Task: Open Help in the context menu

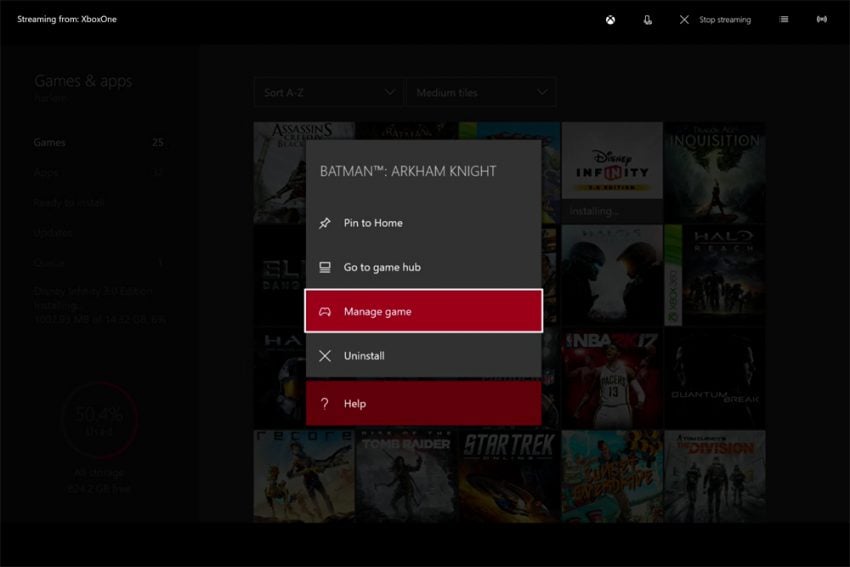Action: pyautogui.click(x=423, y=403)
